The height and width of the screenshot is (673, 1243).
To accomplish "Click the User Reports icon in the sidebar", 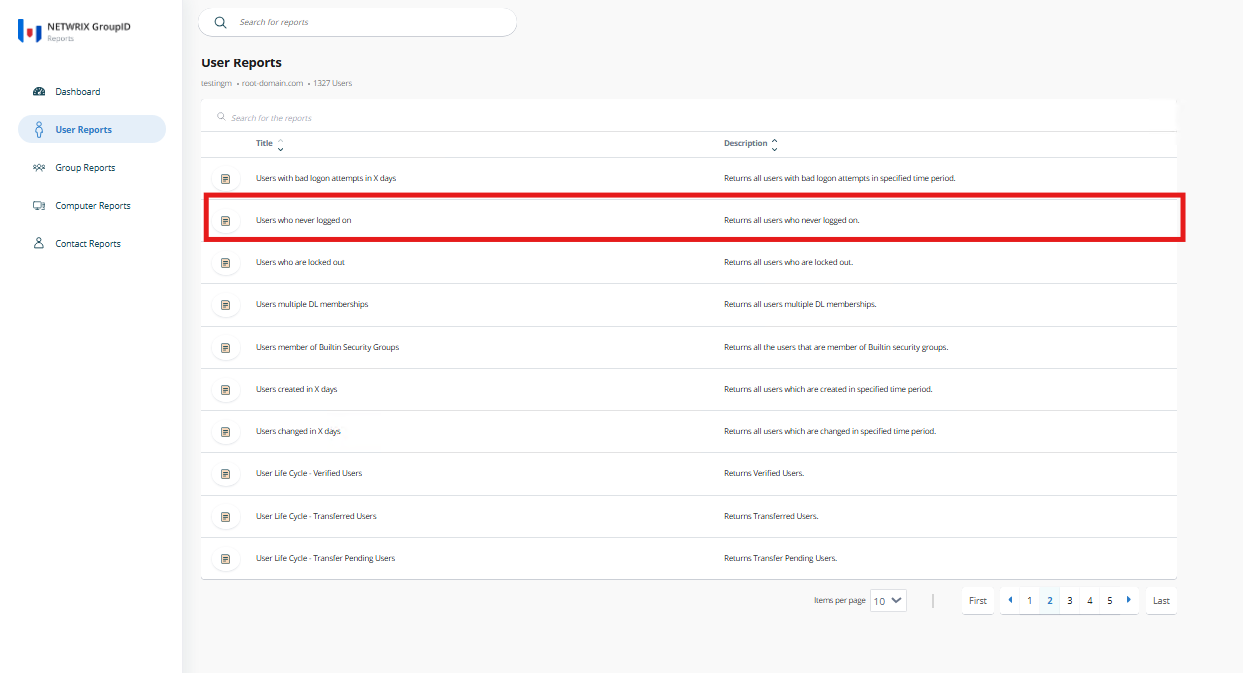I will pos(38,128).
